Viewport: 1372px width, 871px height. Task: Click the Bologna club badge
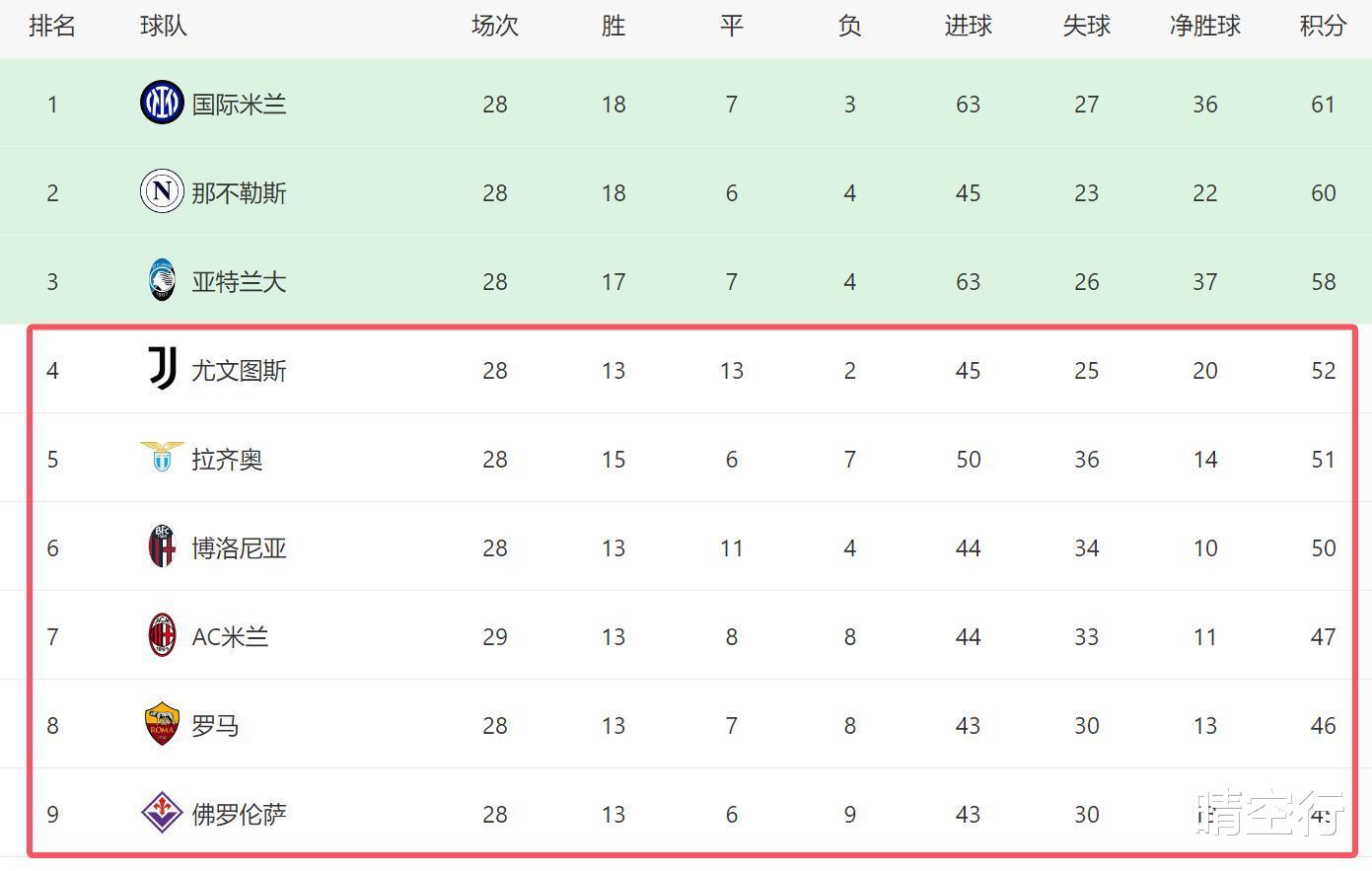162,547
